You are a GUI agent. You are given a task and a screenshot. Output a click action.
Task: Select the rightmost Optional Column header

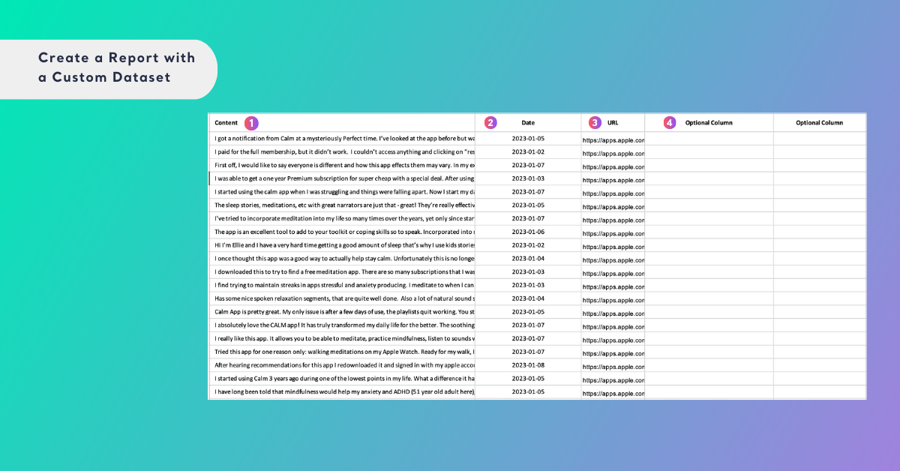click(819, 123)
